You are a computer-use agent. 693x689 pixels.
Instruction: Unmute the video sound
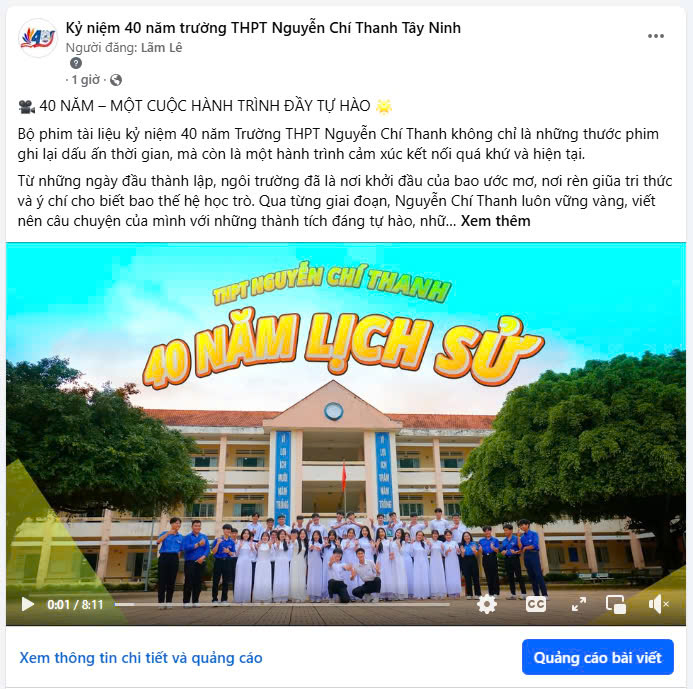coord(658,604)
